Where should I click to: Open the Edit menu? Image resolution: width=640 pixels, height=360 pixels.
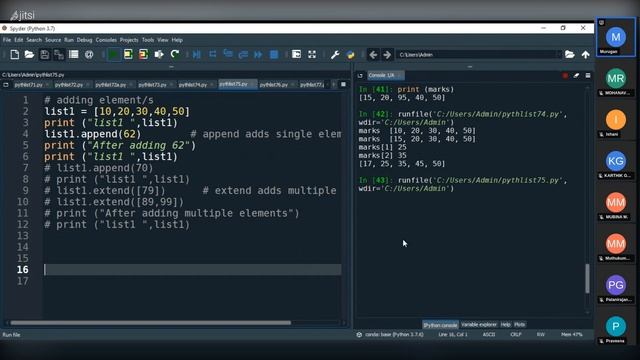19,40
